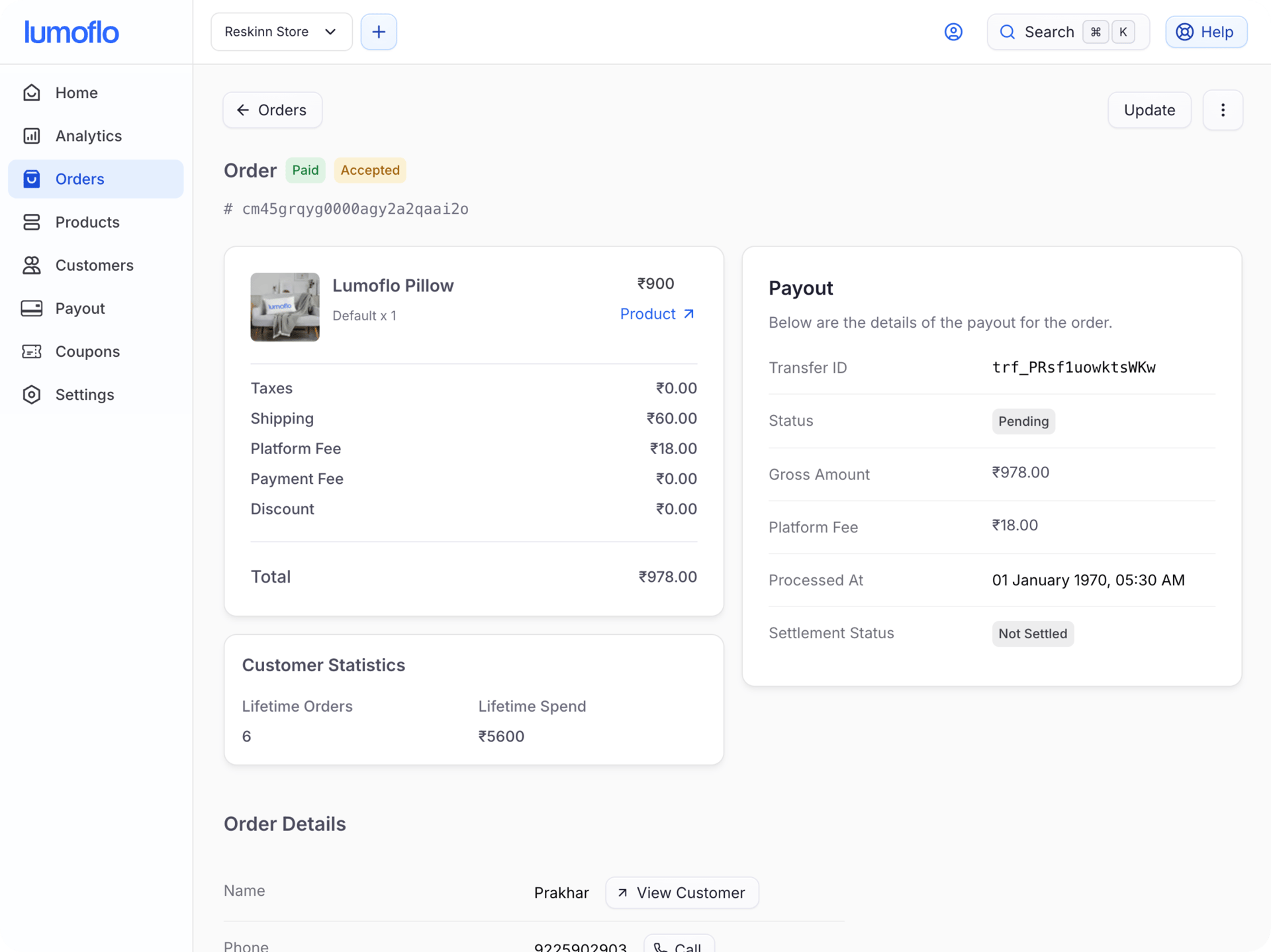Image resolution: width=1271 pixels, height=952 pixels.
Task: Select the Analytics icon in sidebar
Action: [32, 136]
